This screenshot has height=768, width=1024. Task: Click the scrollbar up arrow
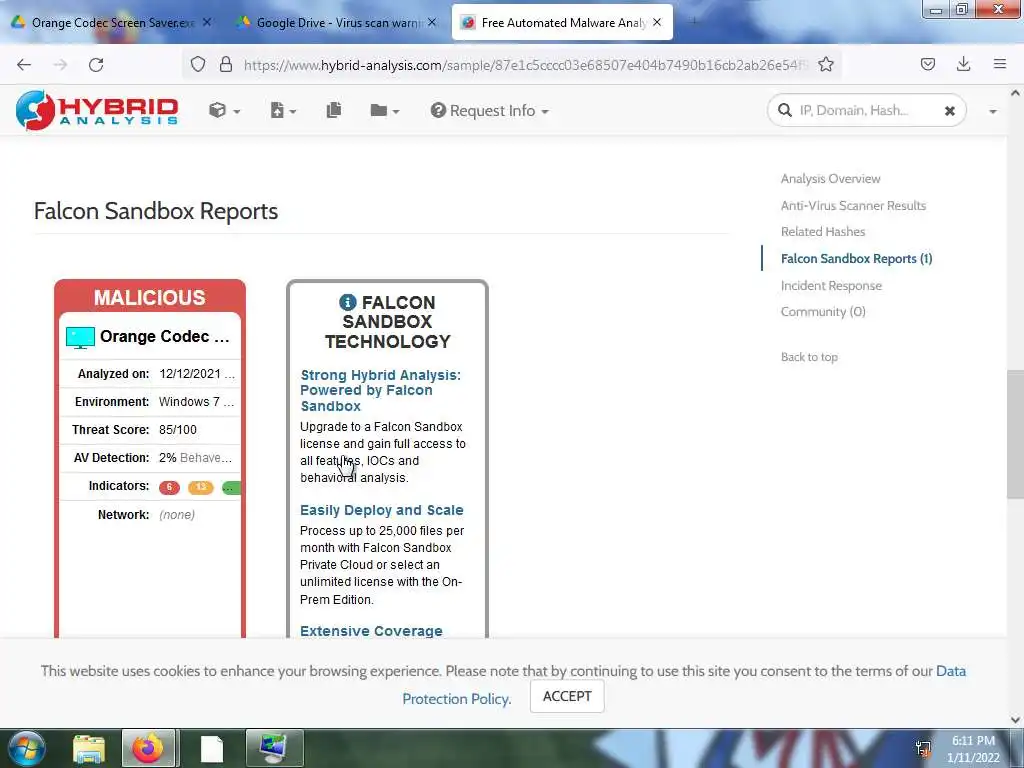(x=1015, y=93)
